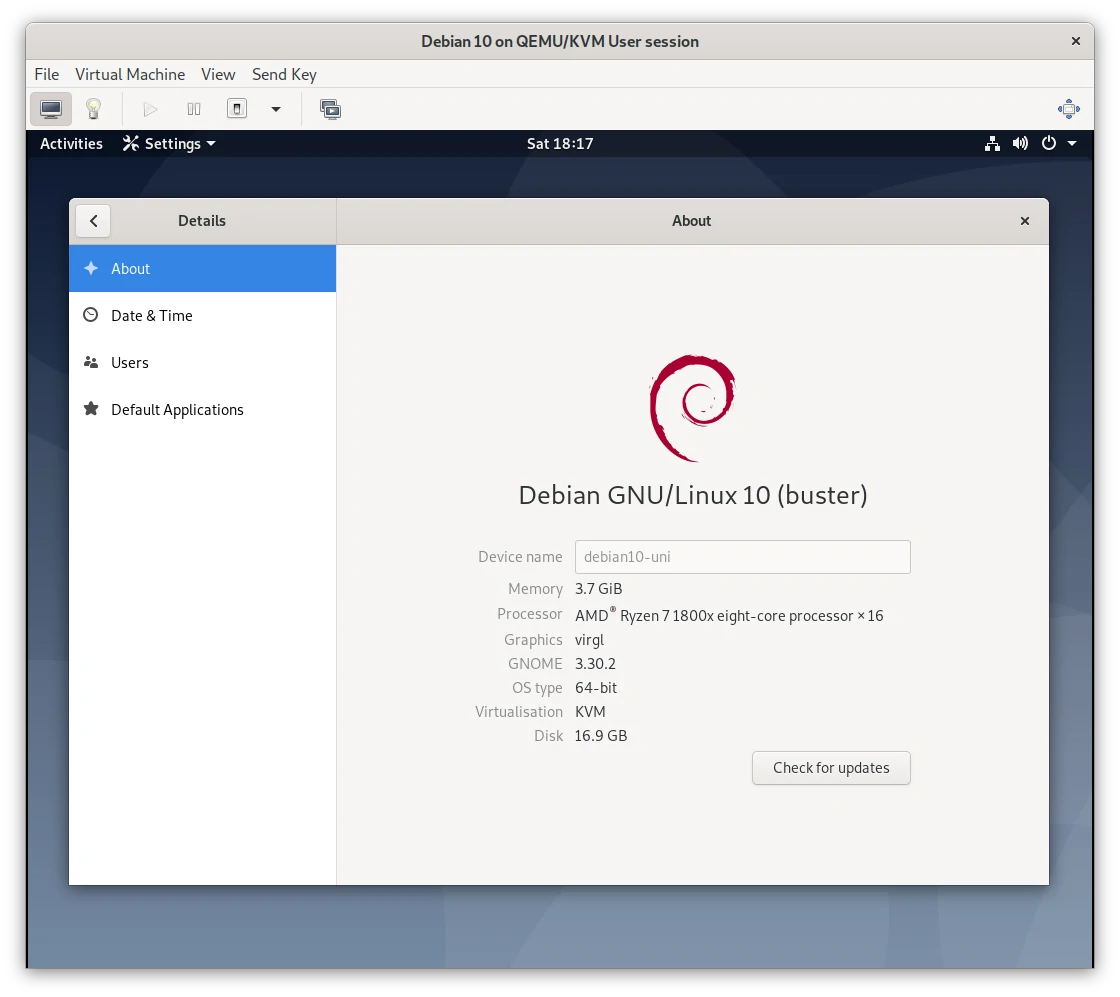
Task: Shut down the virtual machine
Action: [237, 109]
